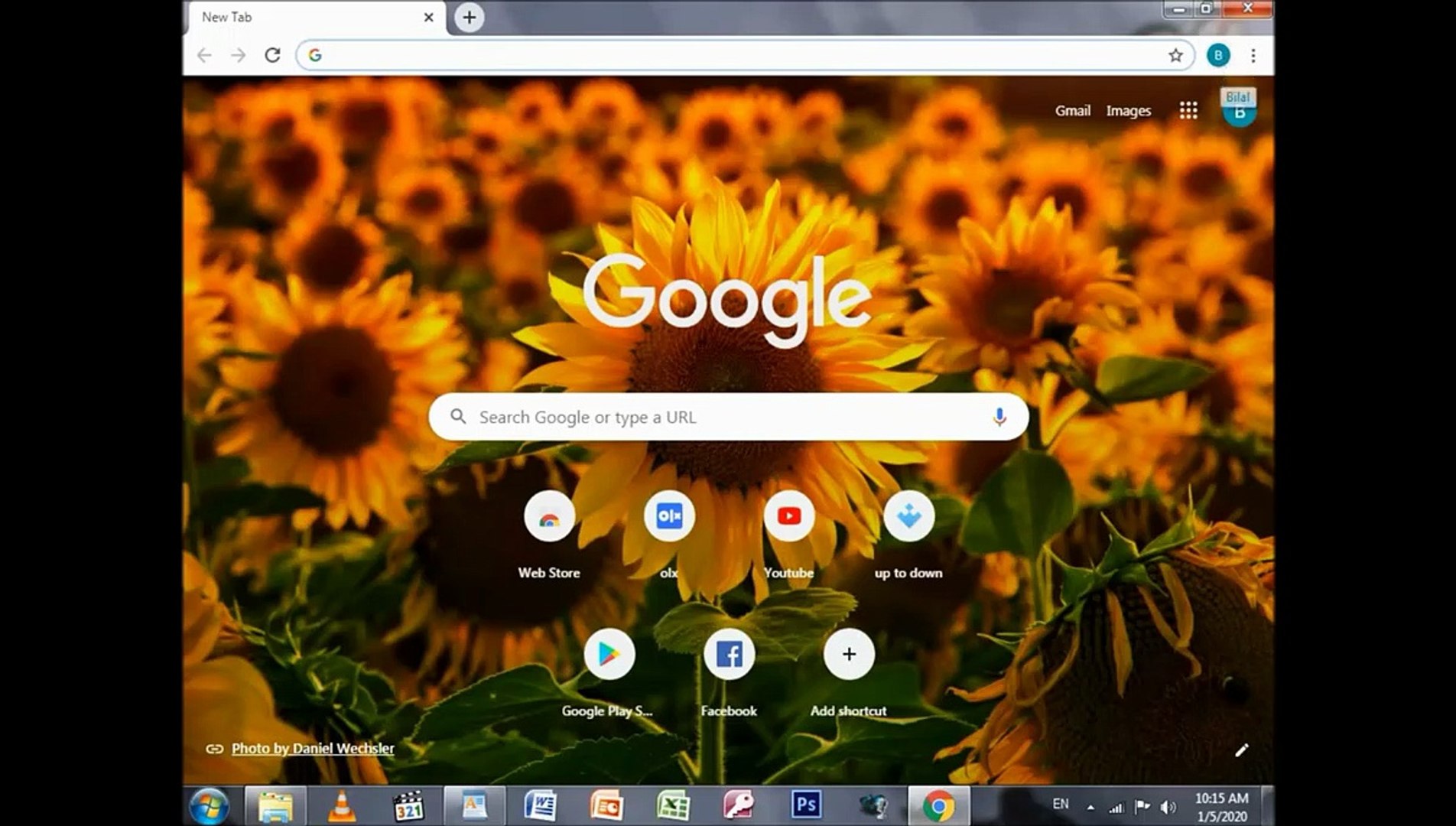Screen dimensions: 1456x826
Task: Open the Google apps grid
Action: [x=1188, y=110]
